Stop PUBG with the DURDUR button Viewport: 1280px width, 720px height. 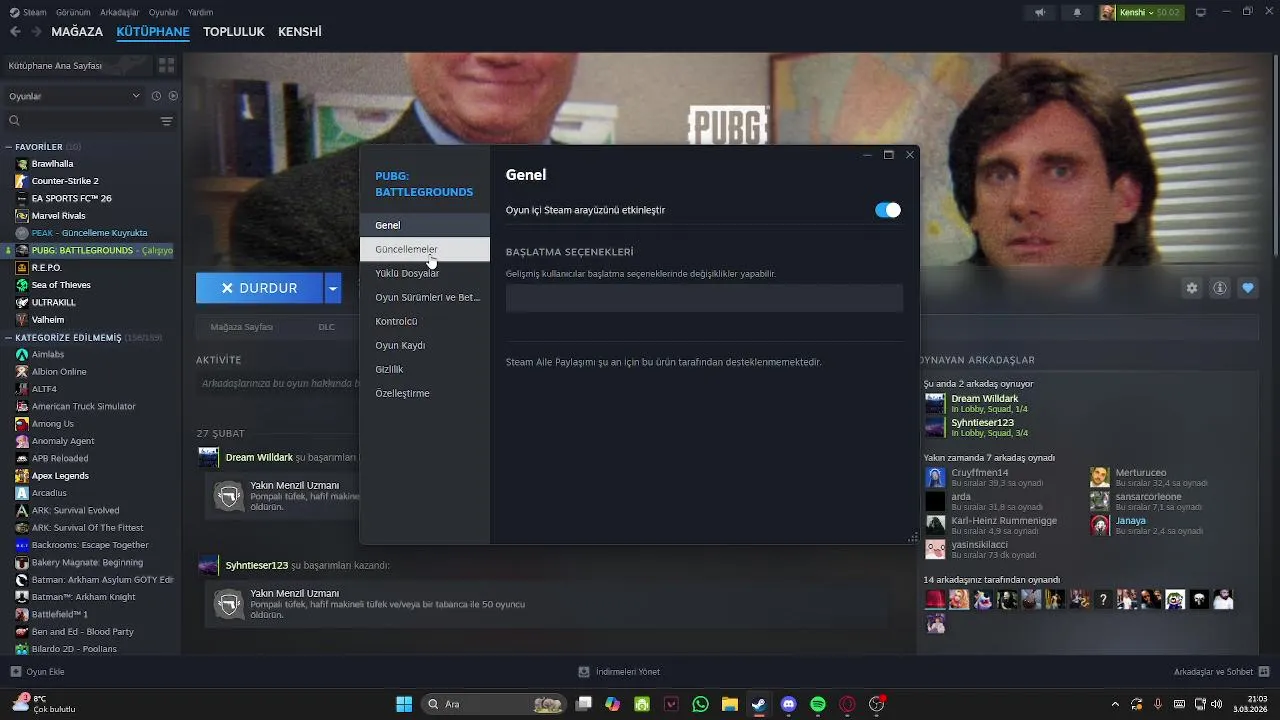tap(260, 288)
